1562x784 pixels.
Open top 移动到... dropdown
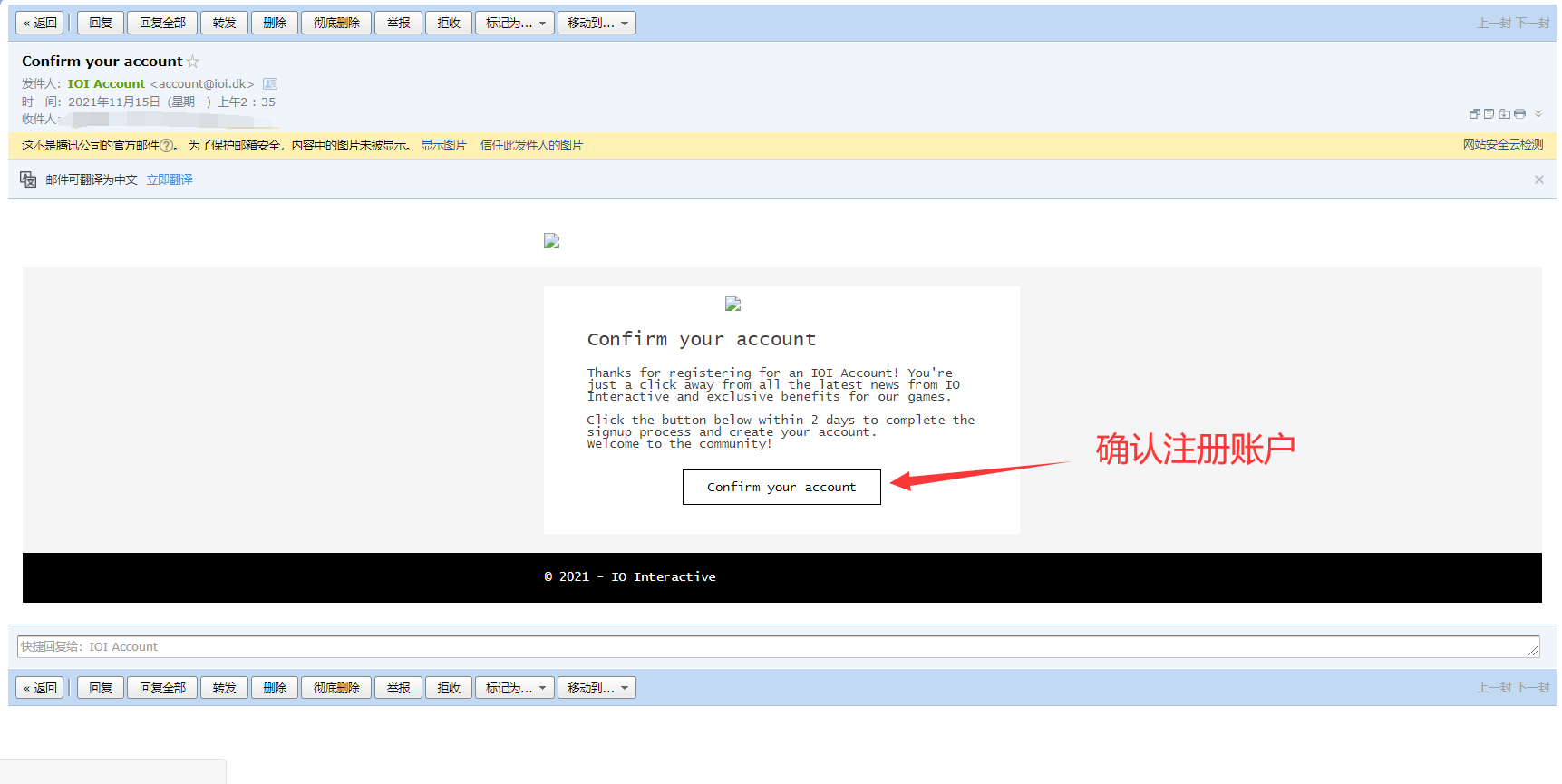[x=597, y=23]
